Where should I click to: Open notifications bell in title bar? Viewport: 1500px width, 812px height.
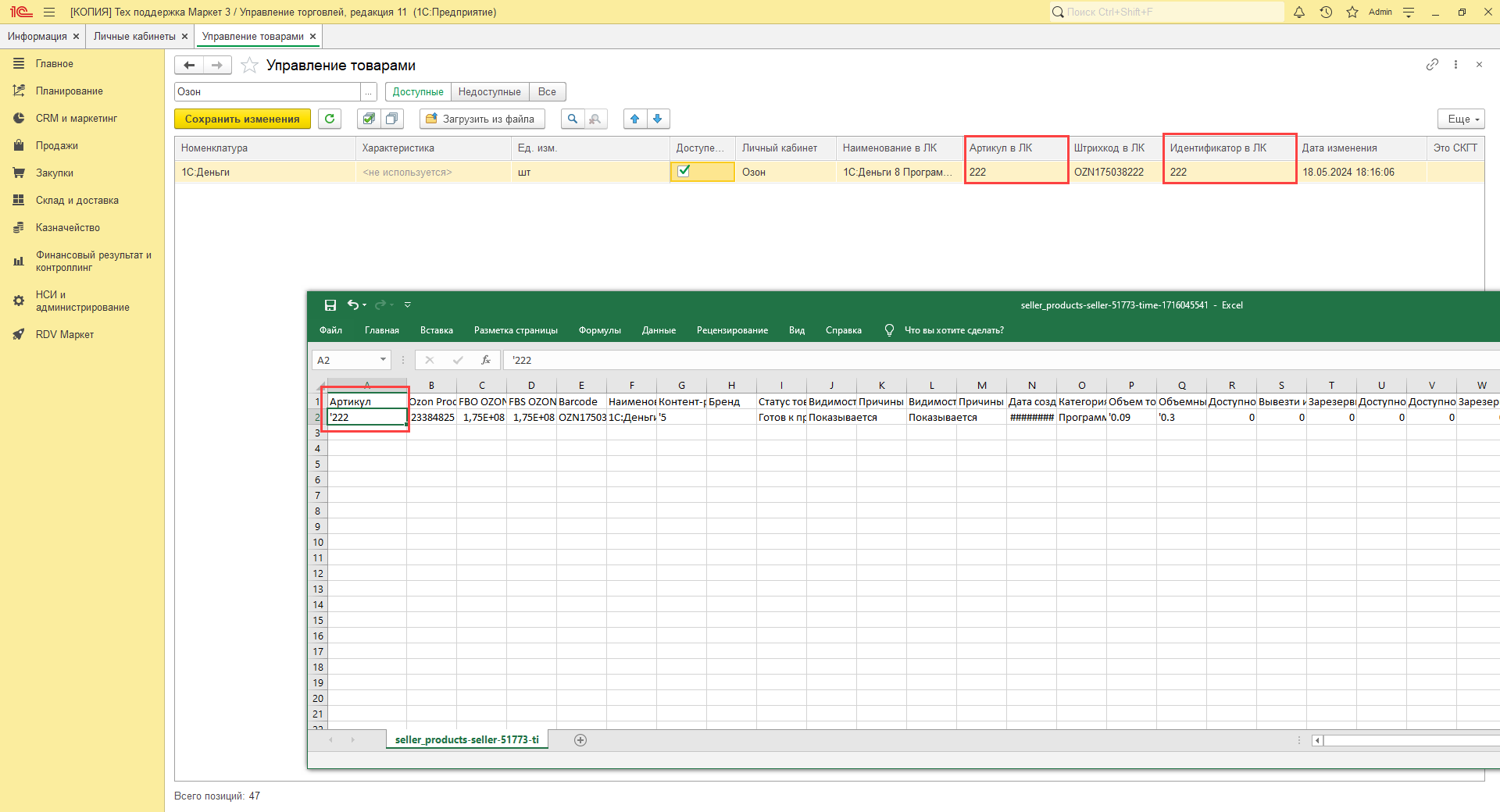pos(1299,12)
